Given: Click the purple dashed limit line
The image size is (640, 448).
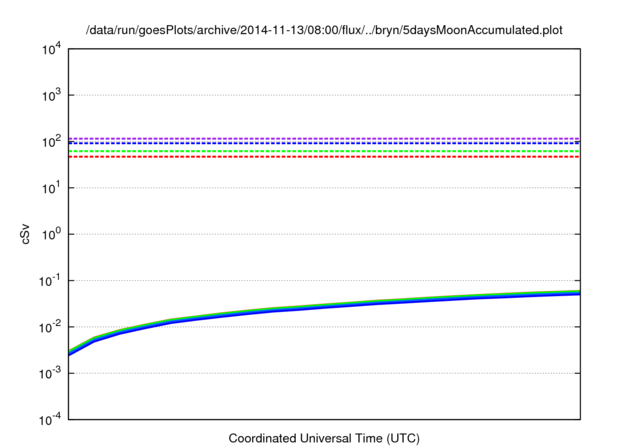Looking at the screenshot, I should tap(324, 139).
